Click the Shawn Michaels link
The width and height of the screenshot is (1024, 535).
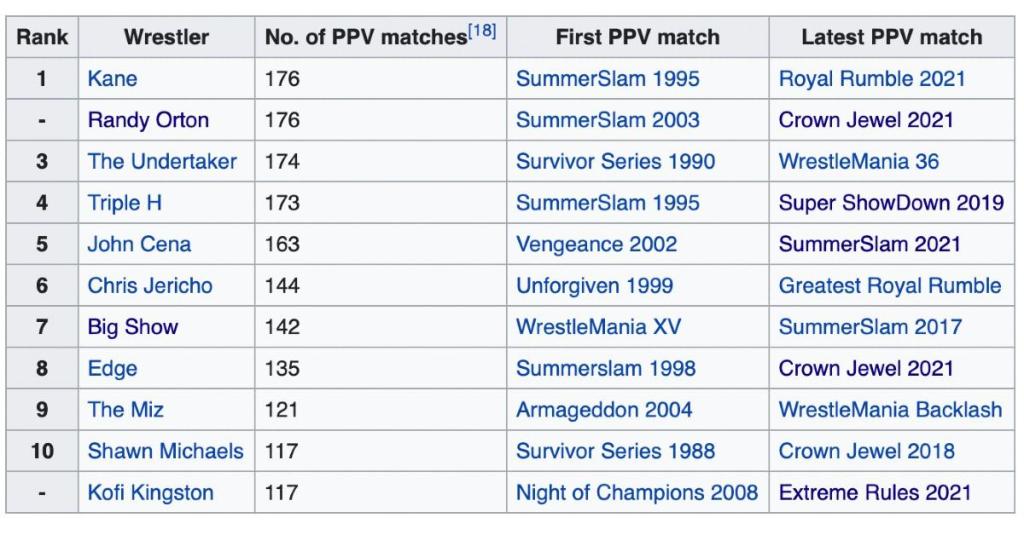click(165, 451)
